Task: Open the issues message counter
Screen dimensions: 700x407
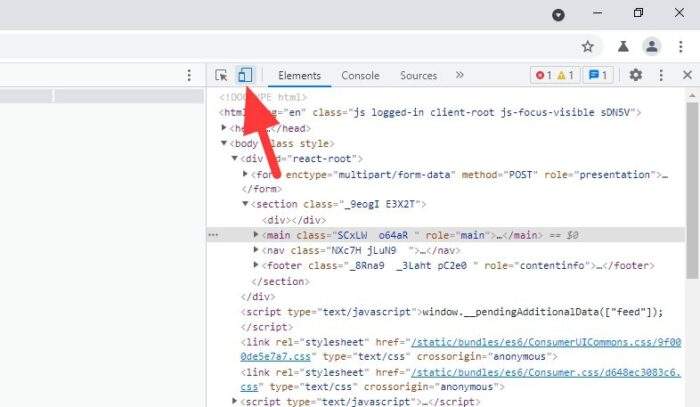Action: 598,75
